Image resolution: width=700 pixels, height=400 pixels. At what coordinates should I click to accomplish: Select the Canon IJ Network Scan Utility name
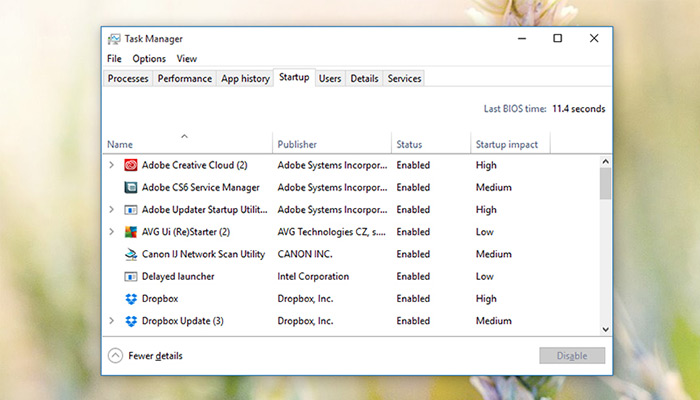(x=203, y=254)
